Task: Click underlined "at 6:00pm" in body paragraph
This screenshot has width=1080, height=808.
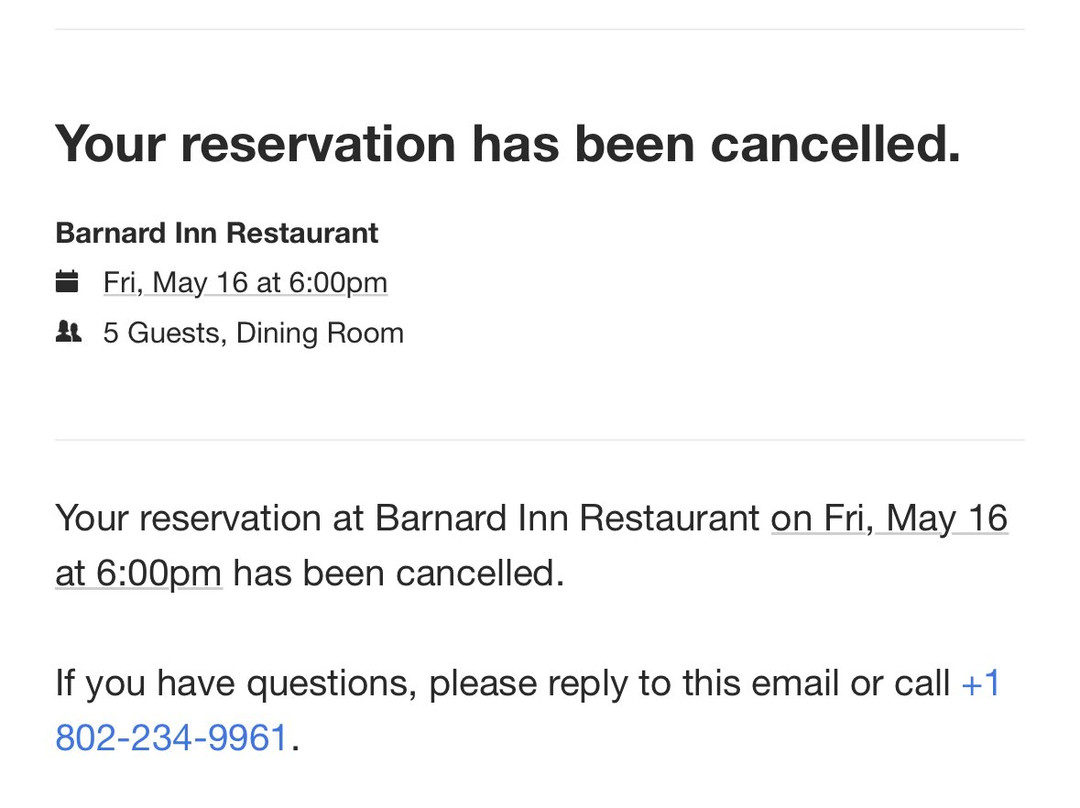Action: pyautogui.click(x=138, y=573)
